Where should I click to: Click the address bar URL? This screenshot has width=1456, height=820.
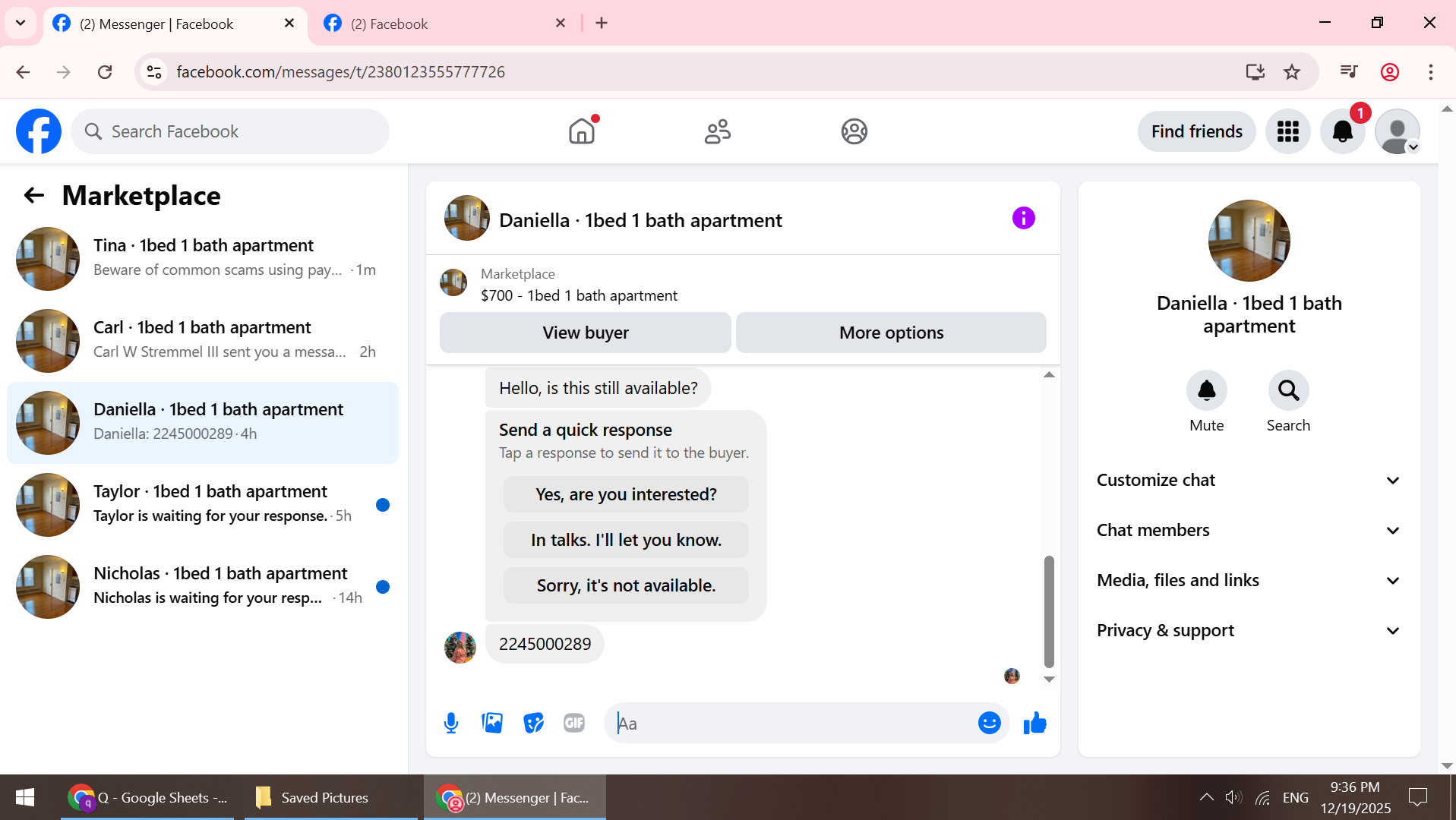pos(340,72)
